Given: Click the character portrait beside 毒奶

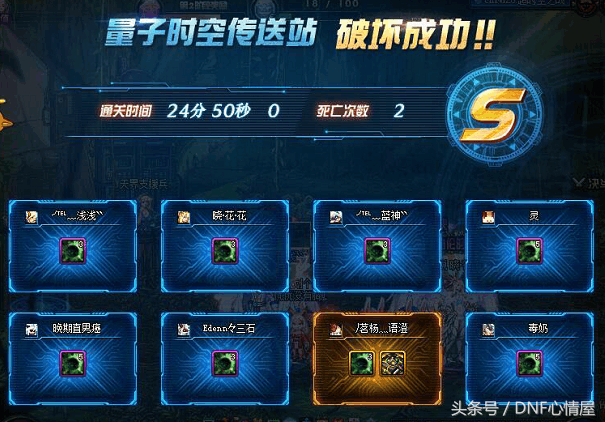Looking at the screenshot, I should click(x=488, y=330).
